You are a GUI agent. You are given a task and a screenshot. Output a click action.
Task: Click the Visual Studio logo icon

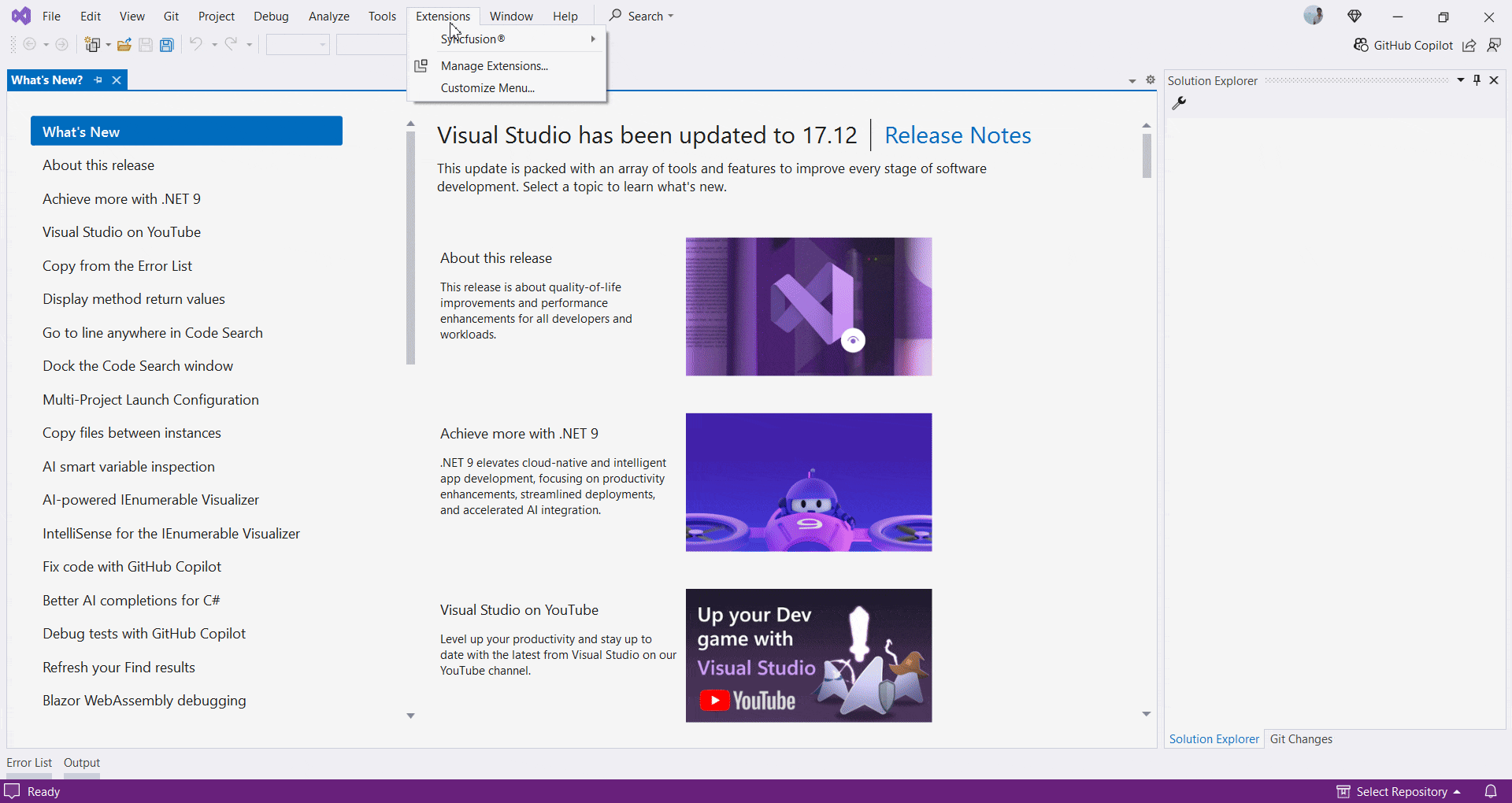(21, 16)
